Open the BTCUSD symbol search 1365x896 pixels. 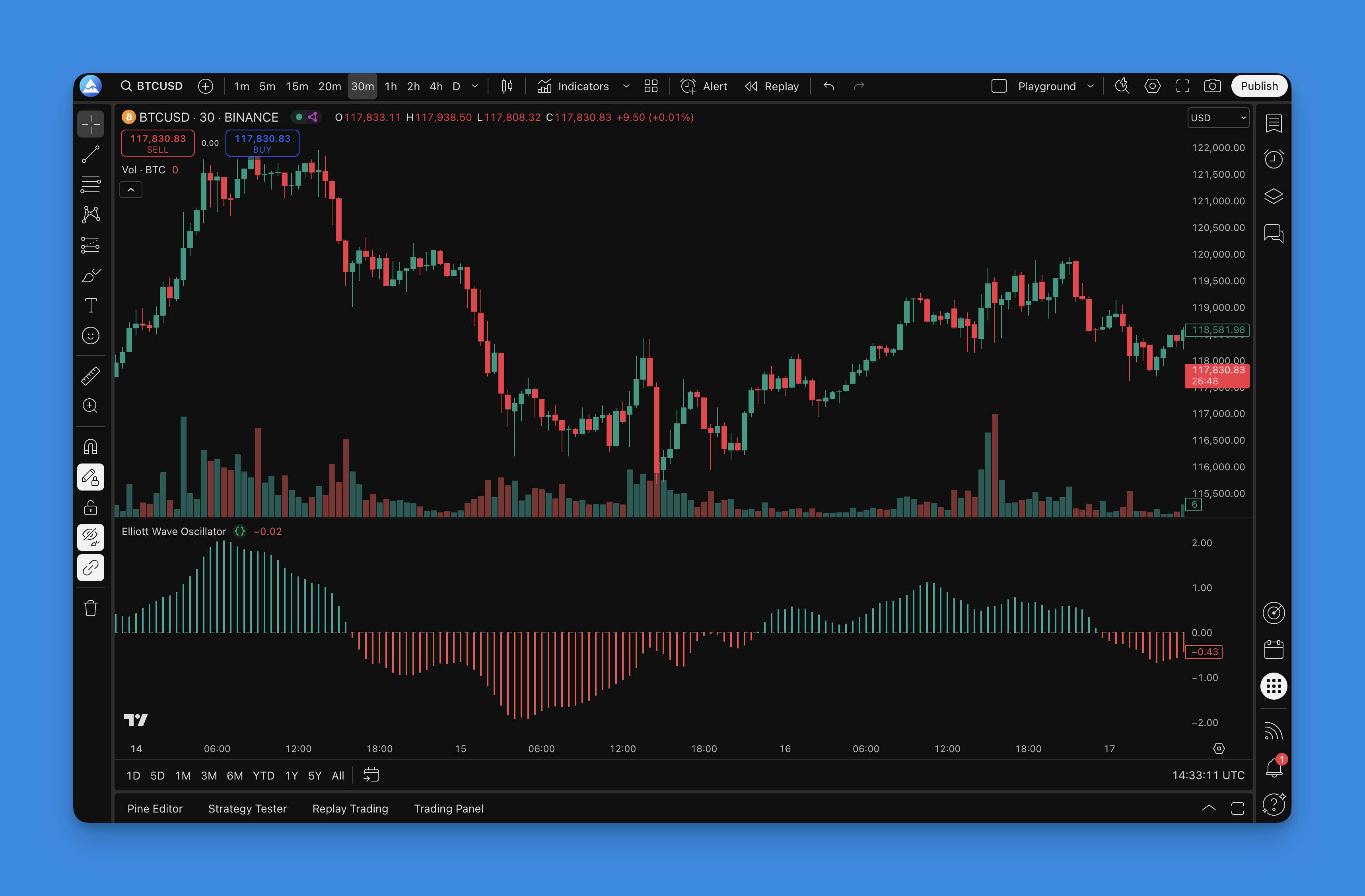pyautogui.click(x=152, y=86)
